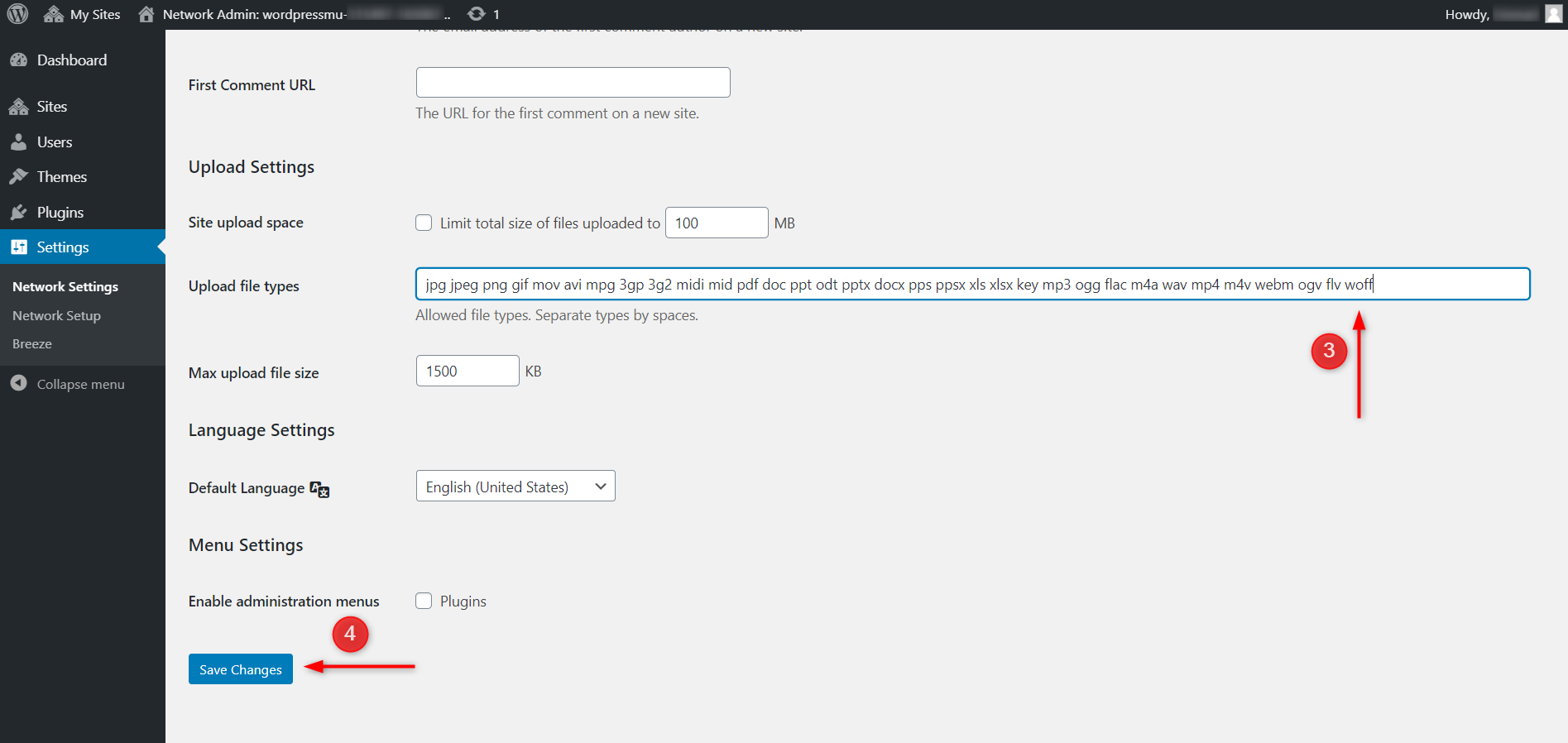Open the Plugins section
Image resolution: width=1568 pixels, height=743 pixels.
60,213
